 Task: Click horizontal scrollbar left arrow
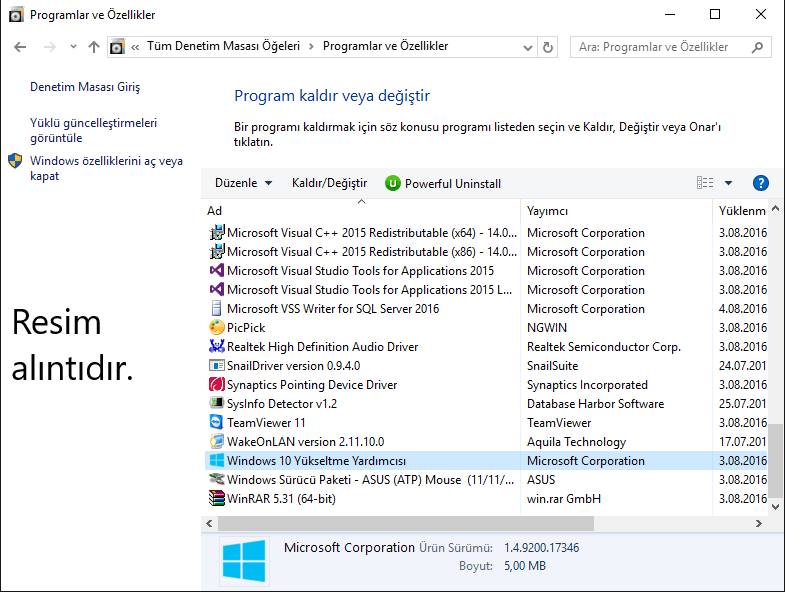209,523
